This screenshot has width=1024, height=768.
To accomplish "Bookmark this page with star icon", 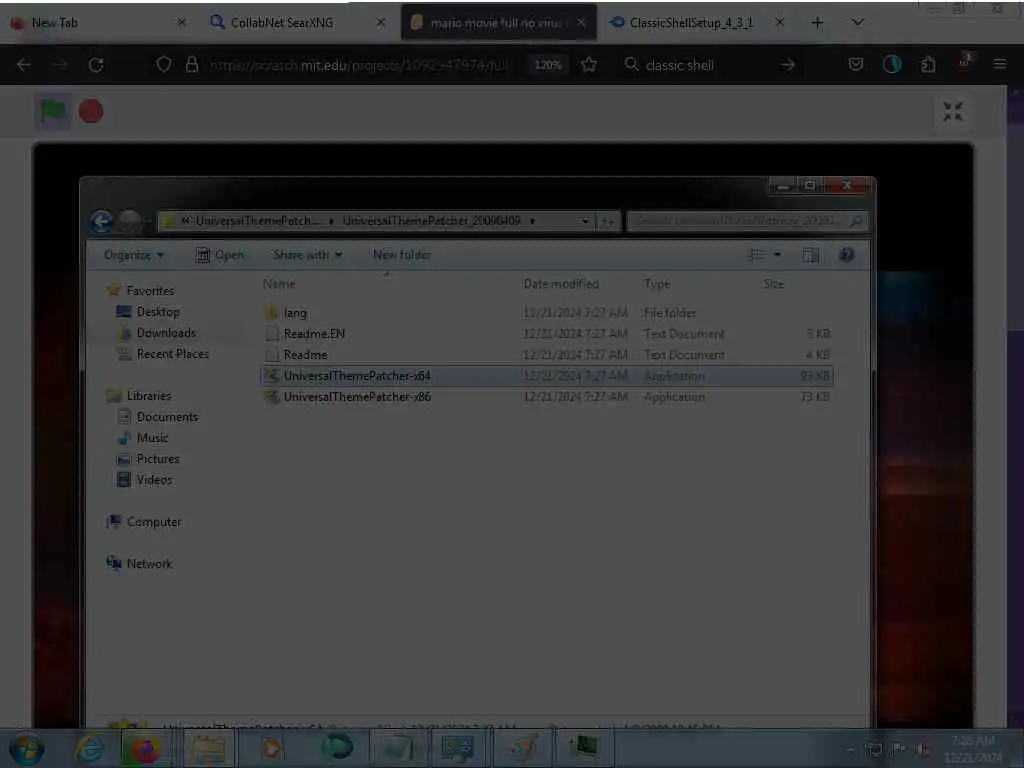I will pyautogui.click(x=589, y=64).
